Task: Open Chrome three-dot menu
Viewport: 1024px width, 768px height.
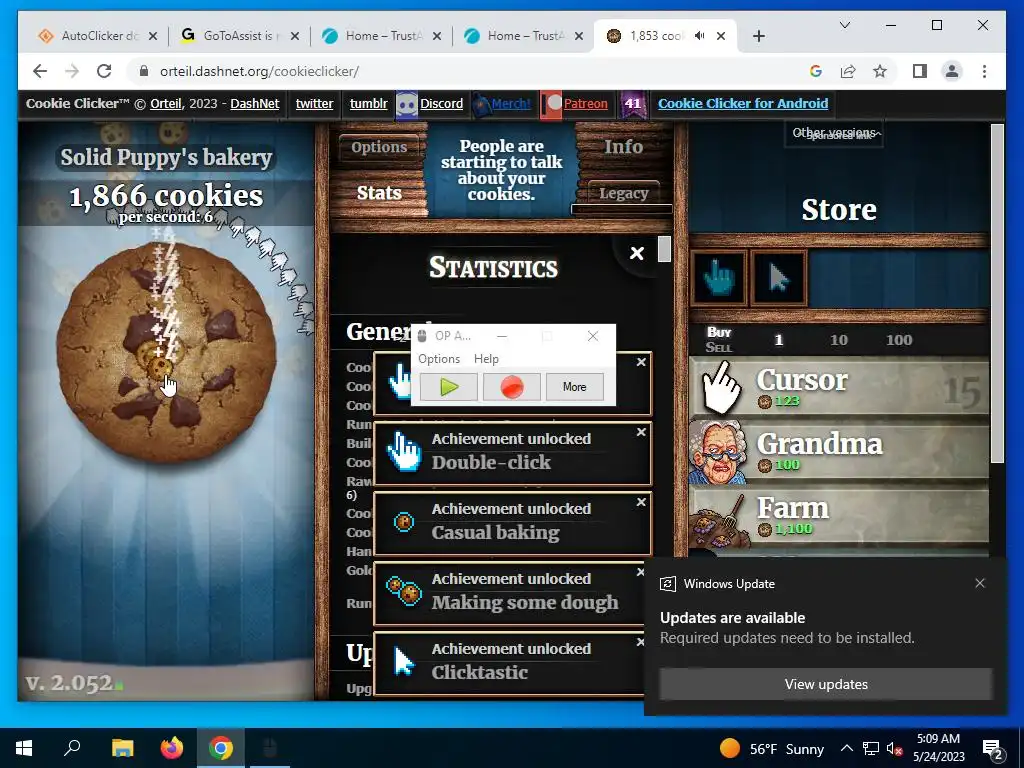Action: click(984, 71)
